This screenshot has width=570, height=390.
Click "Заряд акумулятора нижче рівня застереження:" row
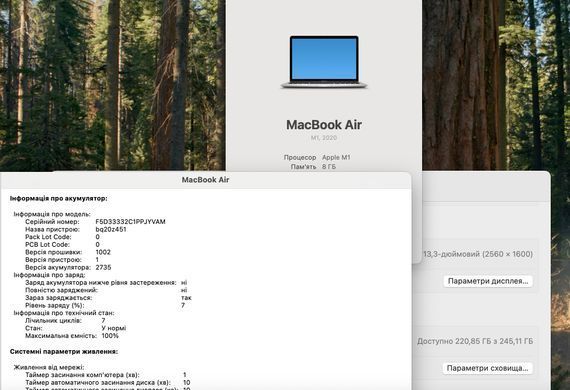tap(106, 282)
